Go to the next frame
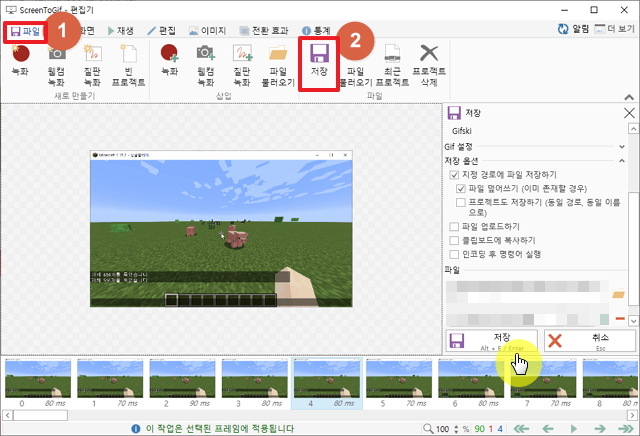The height and width of the screenshot is (436, 640). point(600,429)
